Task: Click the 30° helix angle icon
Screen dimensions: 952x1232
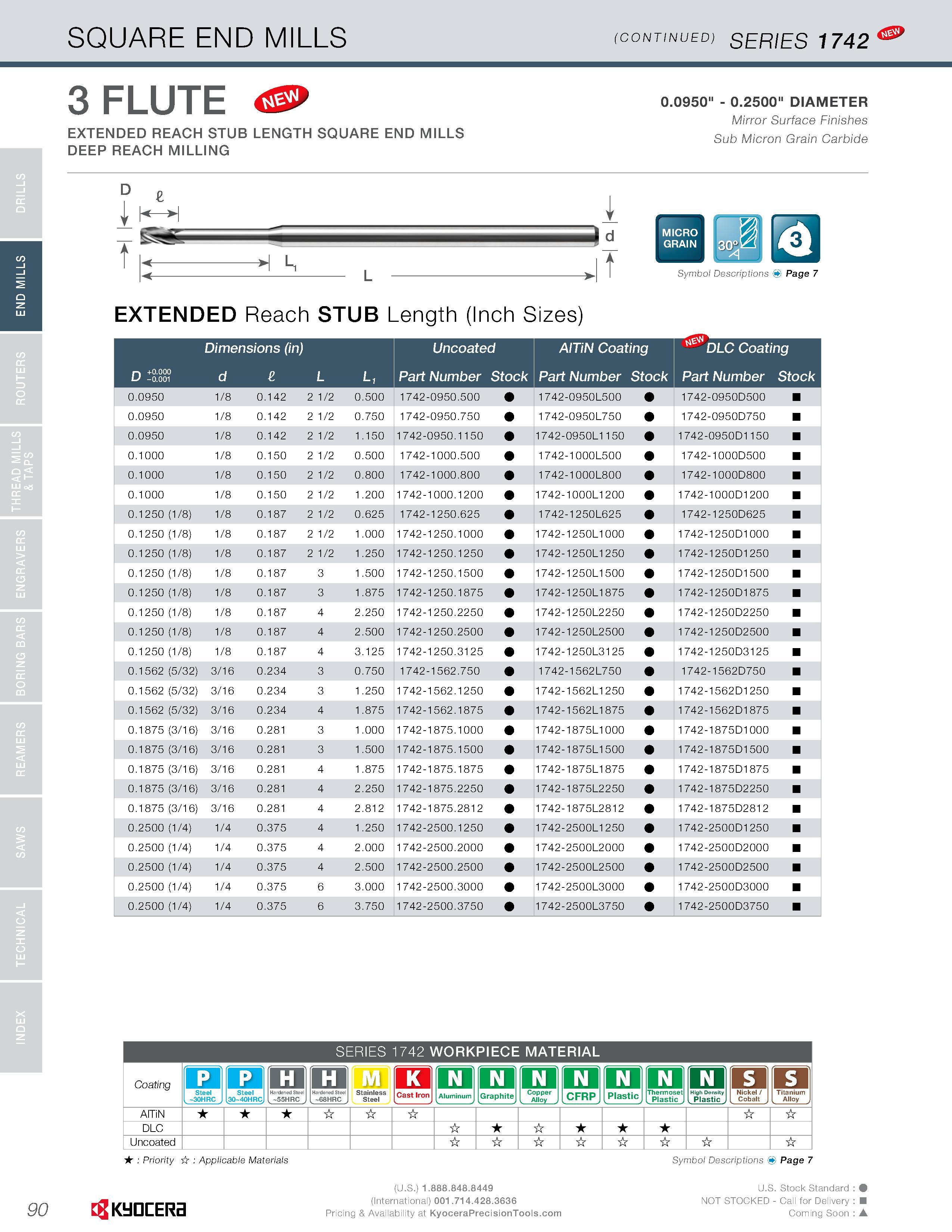Action: pos(738,239)
